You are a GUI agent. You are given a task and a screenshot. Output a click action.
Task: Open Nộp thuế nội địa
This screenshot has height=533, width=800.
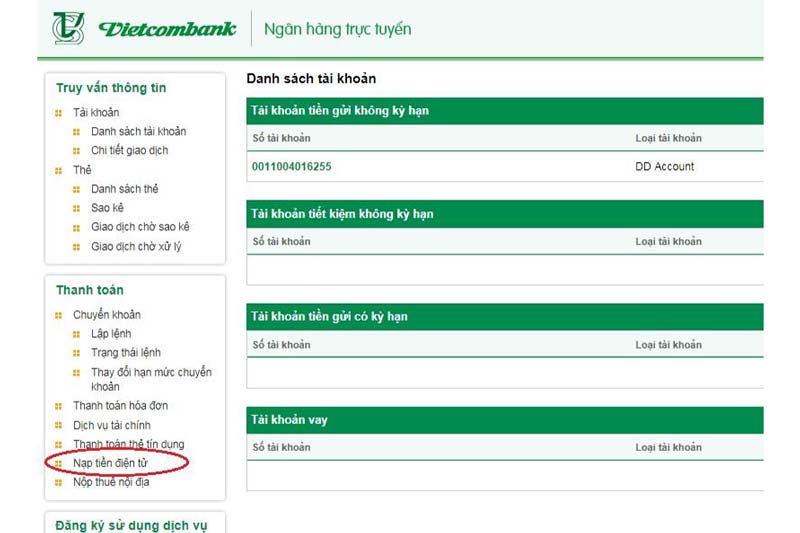111,482
